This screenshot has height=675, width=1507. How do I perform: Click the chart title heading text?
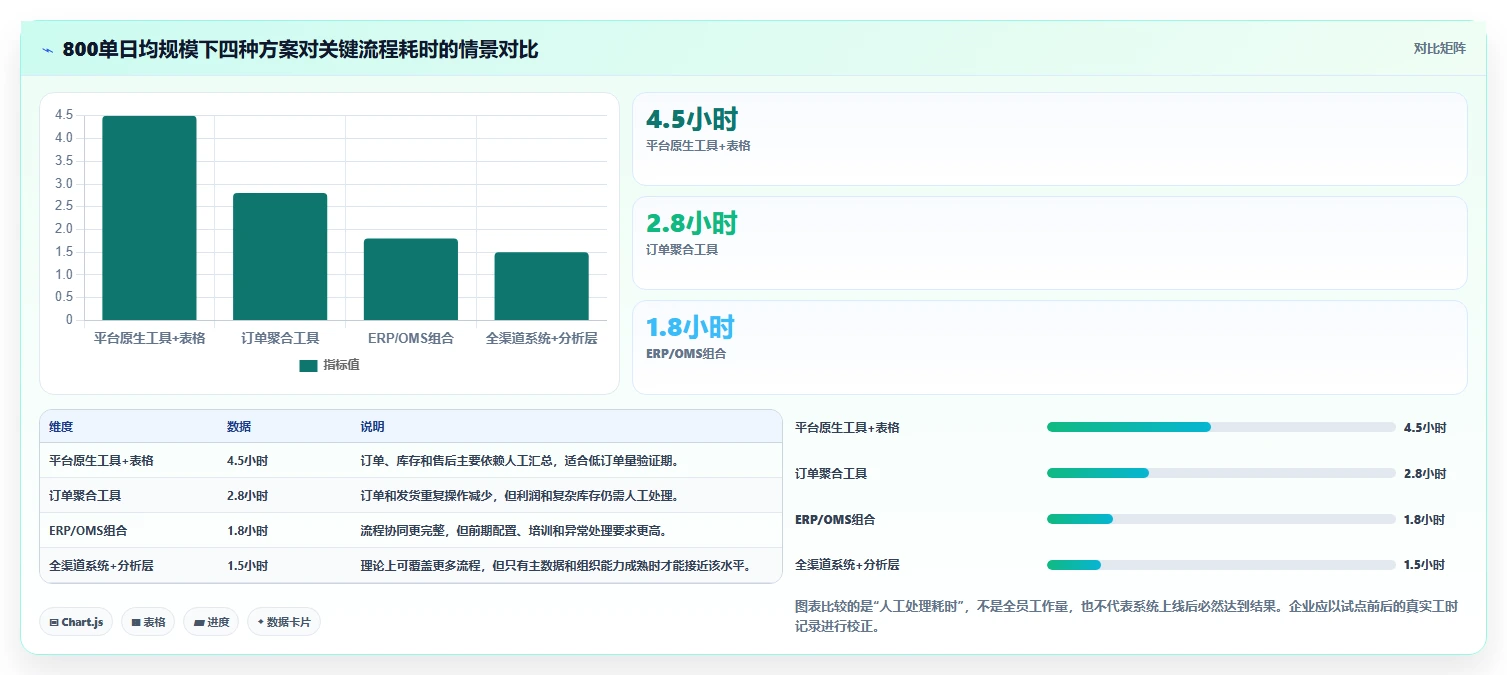point(300,50)
